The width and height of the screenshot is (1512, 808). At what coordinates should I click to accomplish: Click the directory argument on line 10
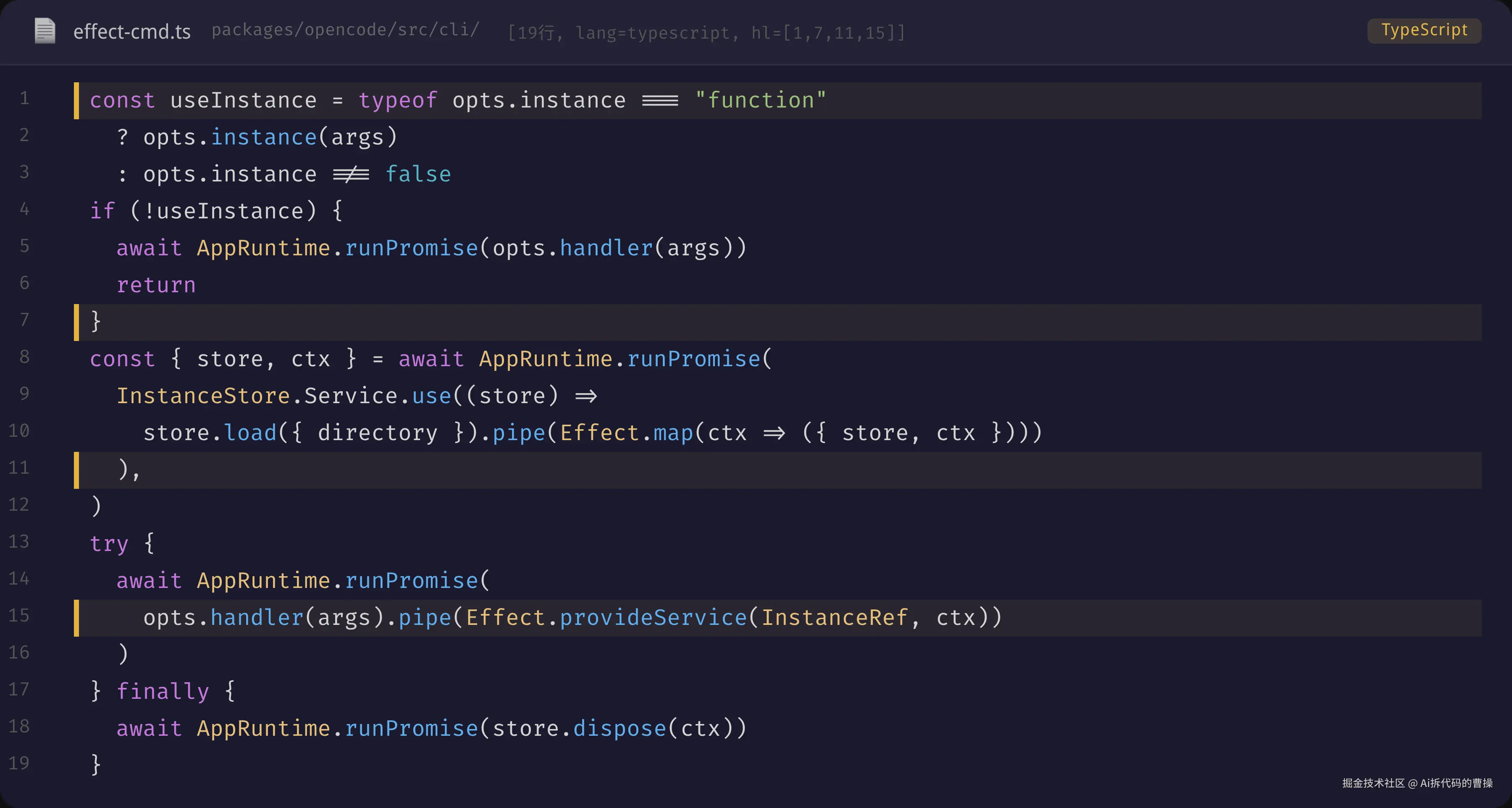pyautogui.click(x=378, y=433)
